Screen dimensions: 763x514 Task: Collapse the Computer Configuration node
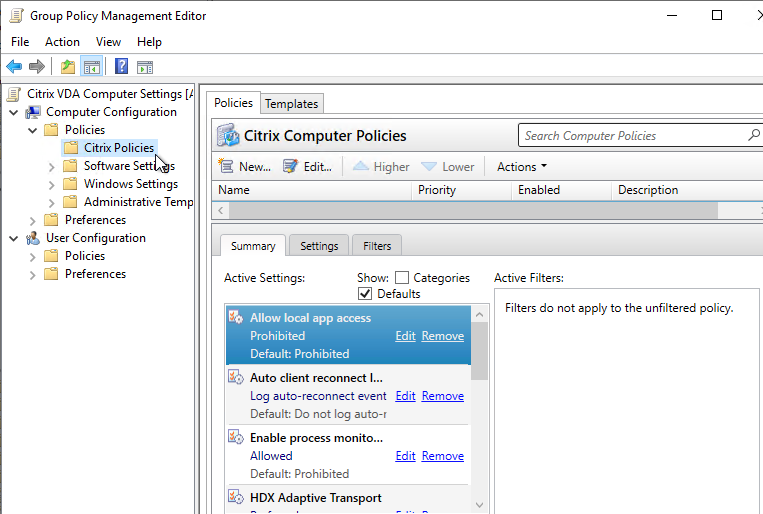pyautogui.click(x=14, y=112)
